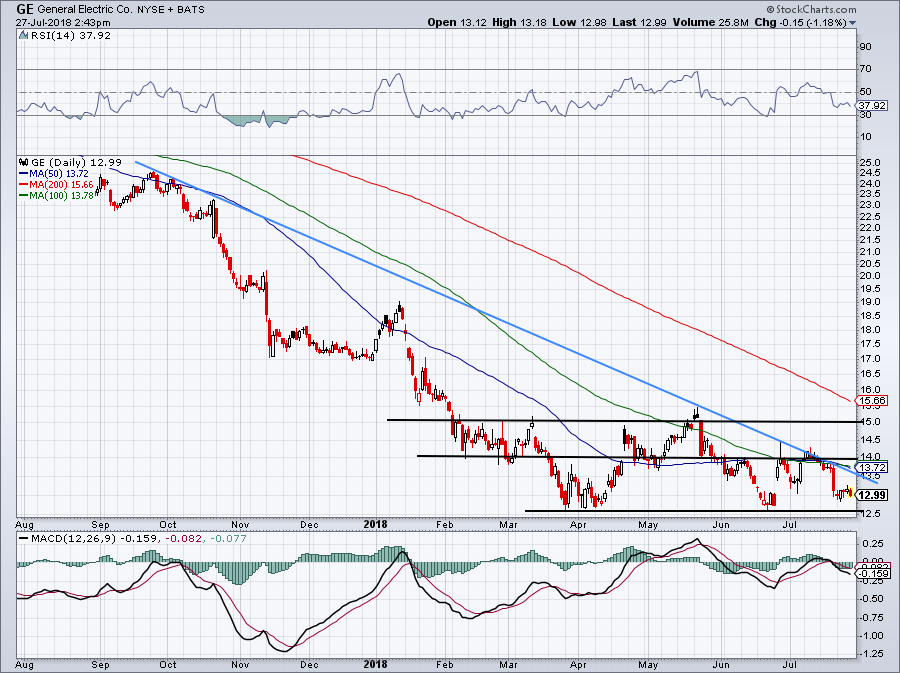Click the 70 label on RSI axis
The image size is (900, 673).
(x=866, y=69)
